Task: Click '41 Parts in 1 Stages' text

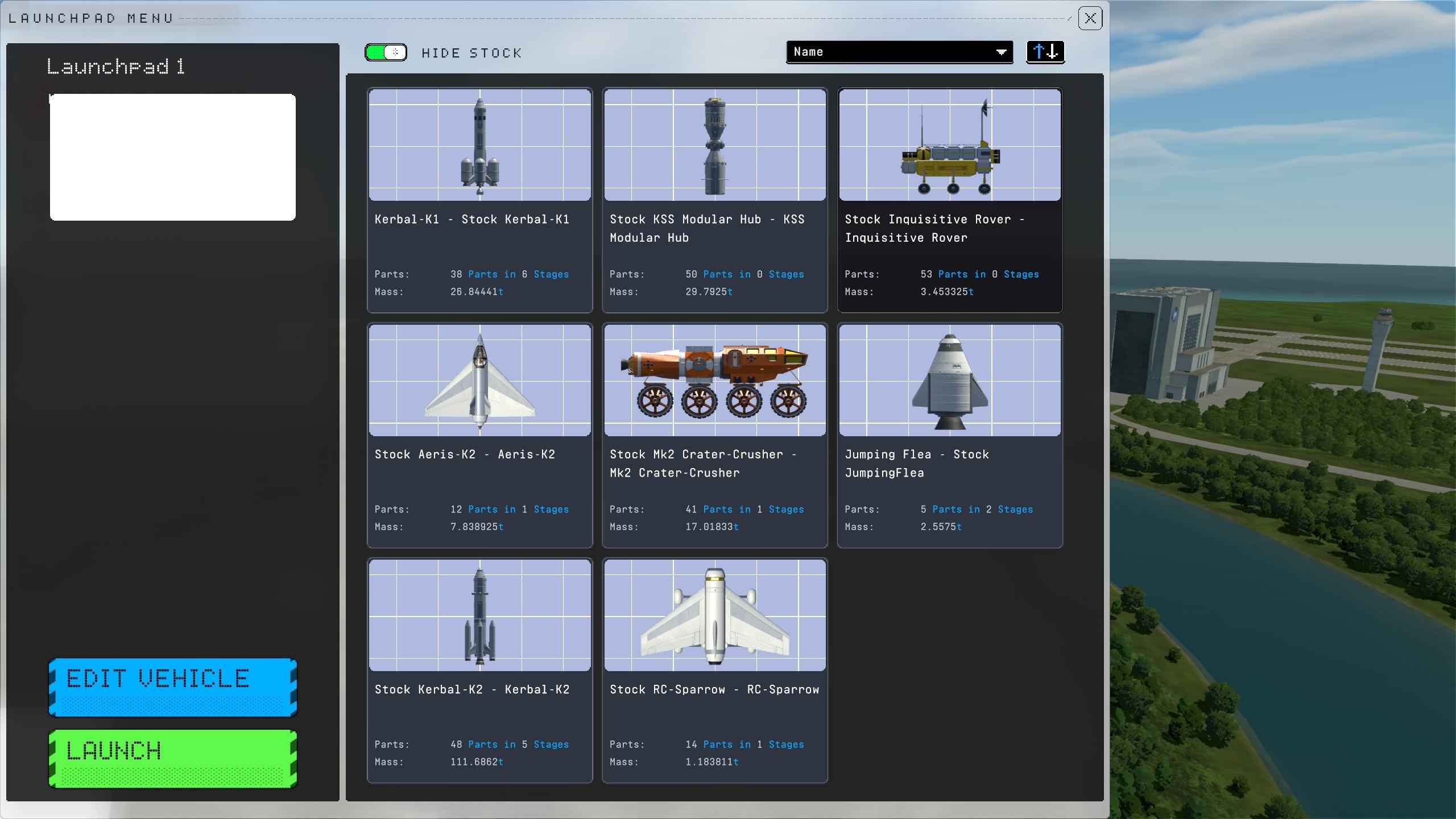Action: [x=744, y=510]
